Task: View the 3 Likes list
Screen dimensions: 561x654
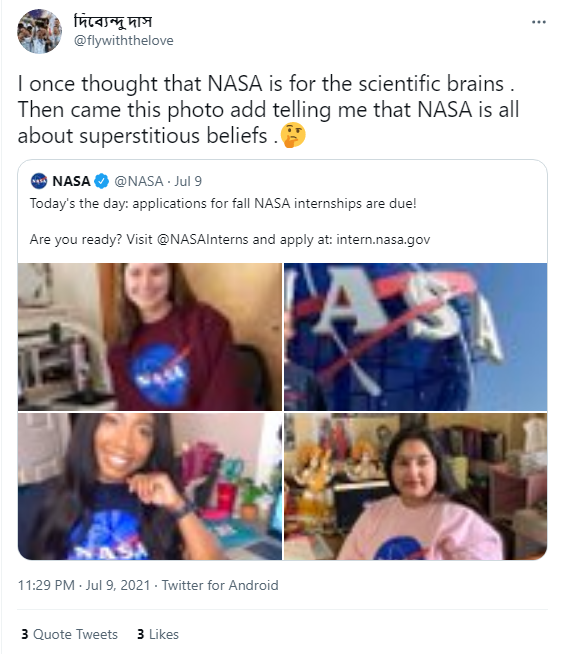Action: 158,634
